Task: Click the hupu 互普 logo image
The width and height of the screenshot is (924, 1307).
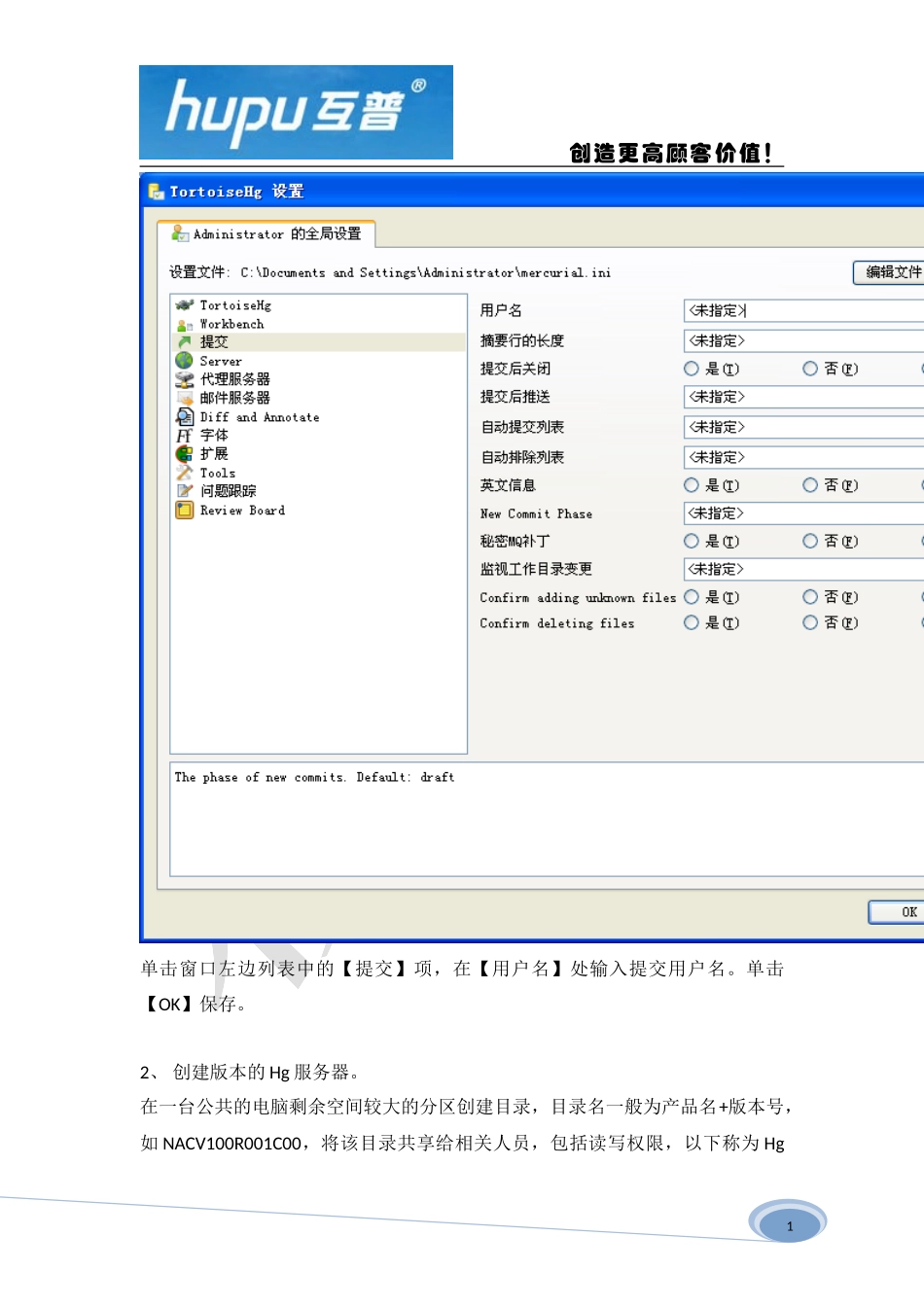Action: click(x=296, y=112)
